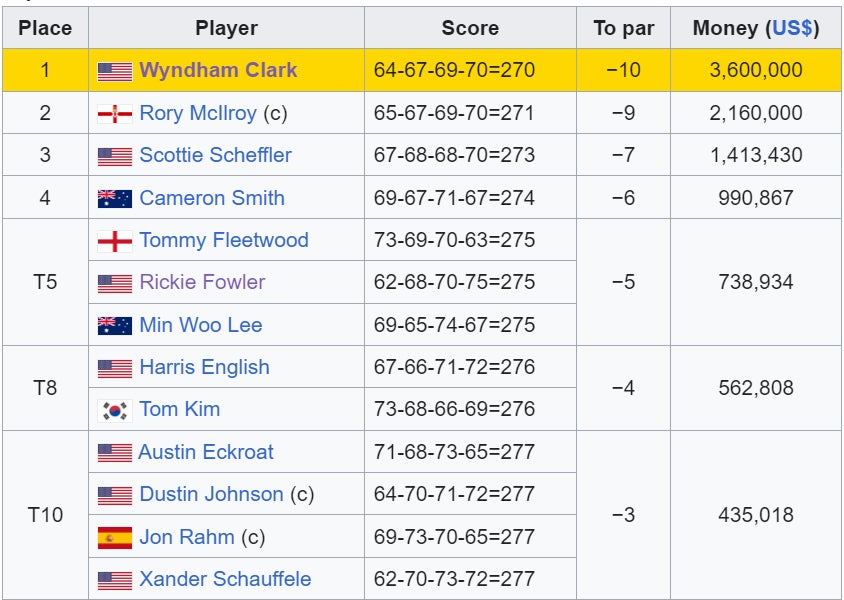
Task: Open the Austin Eckroat link
Action: point(206,452)
